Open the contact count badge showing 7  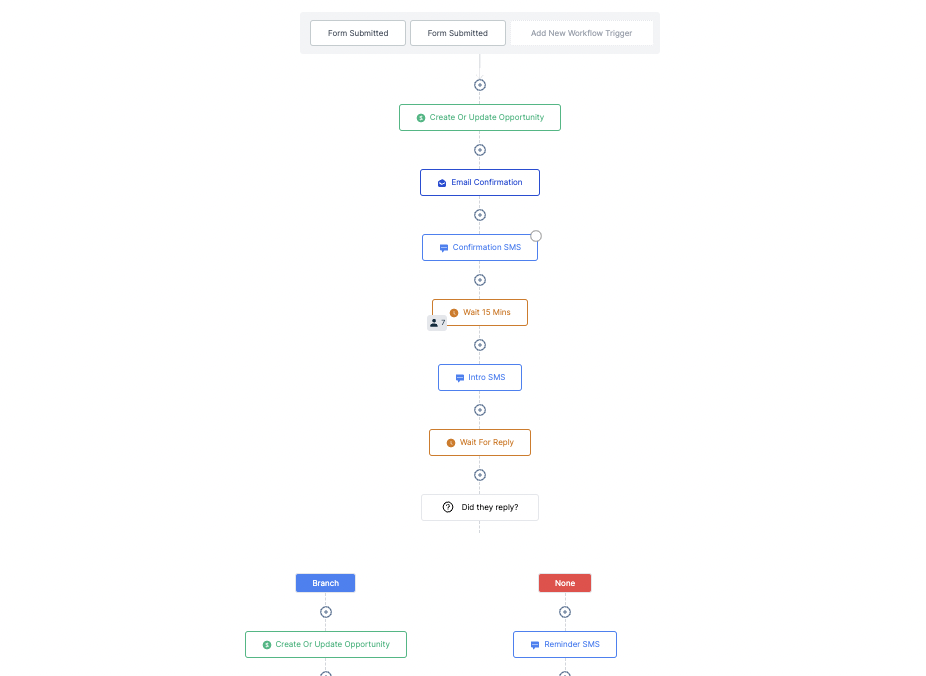(437, 323)
